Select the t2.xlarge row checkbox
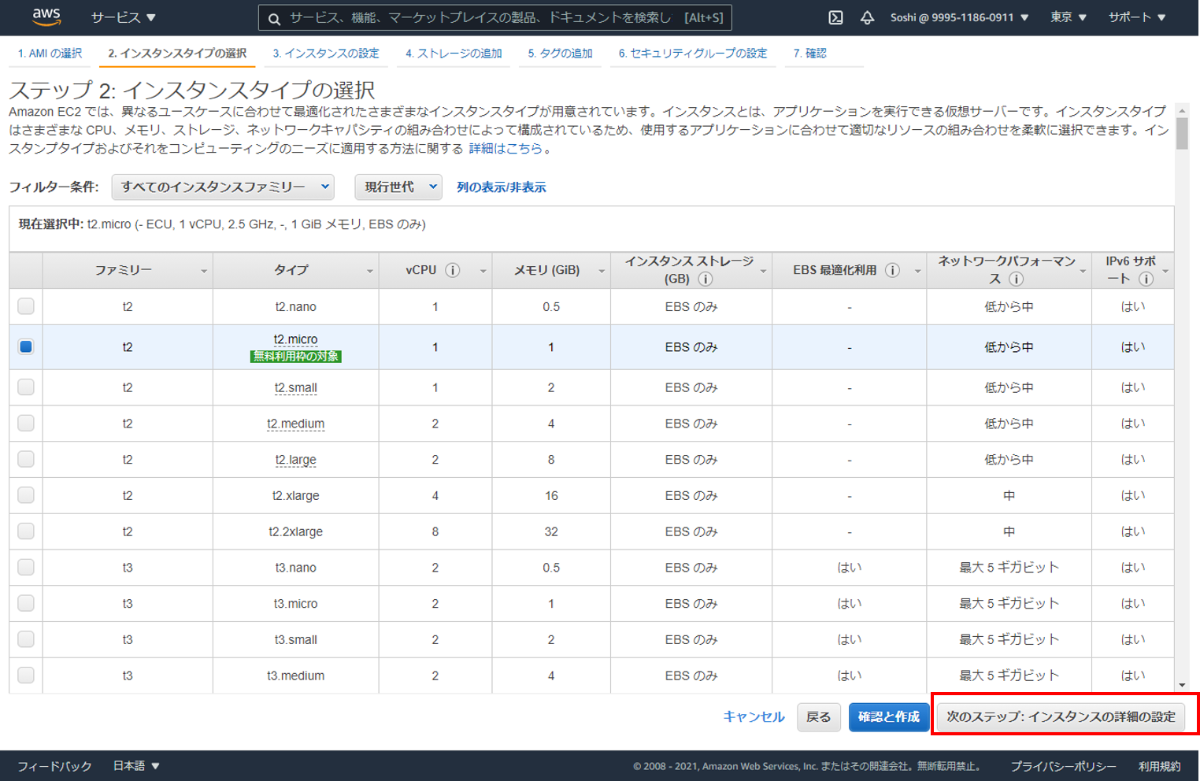 point(26,495)
